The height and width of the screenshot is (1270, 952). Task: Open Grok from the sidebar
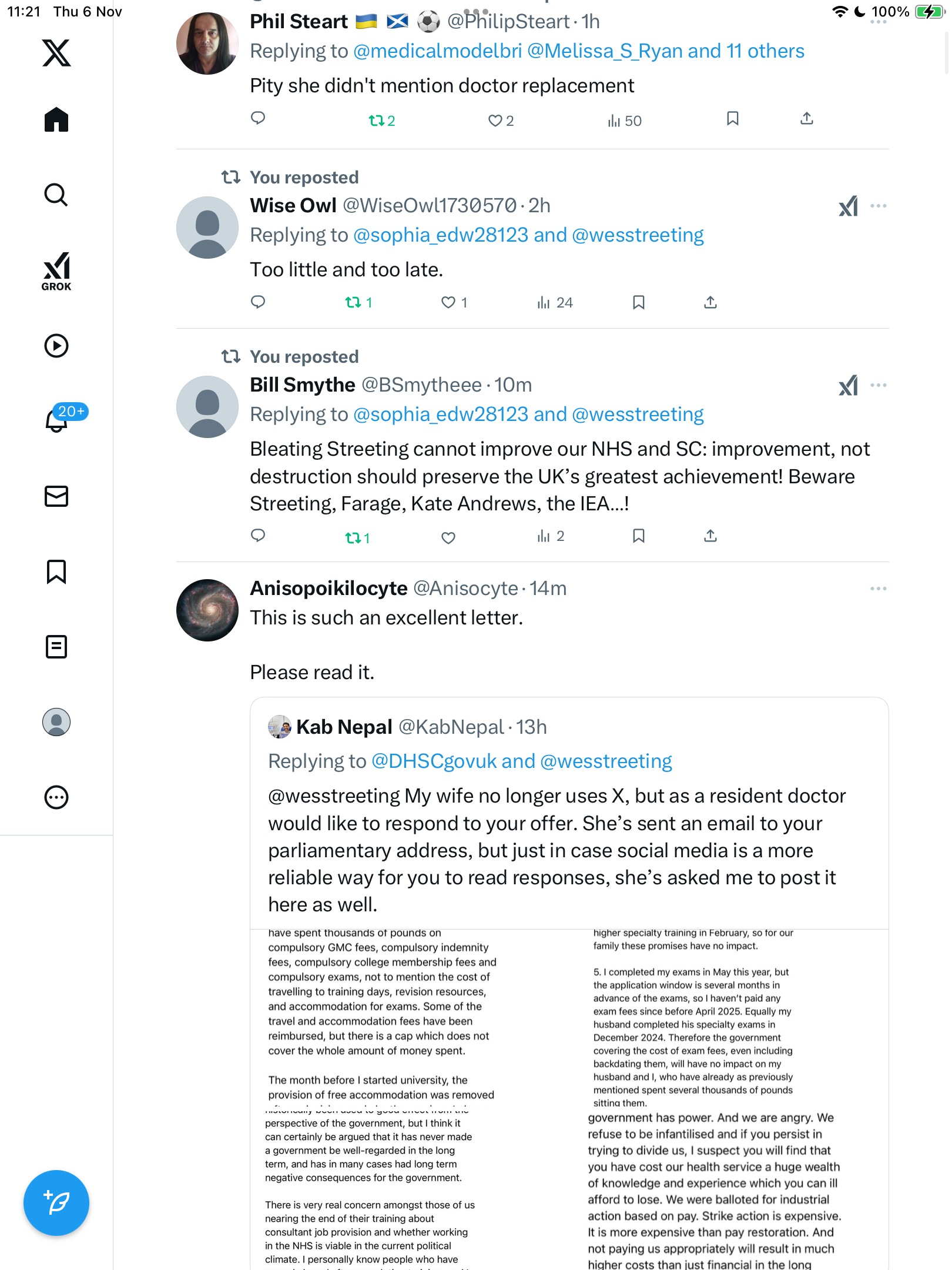pyautogui.click(x=56, y=271)
